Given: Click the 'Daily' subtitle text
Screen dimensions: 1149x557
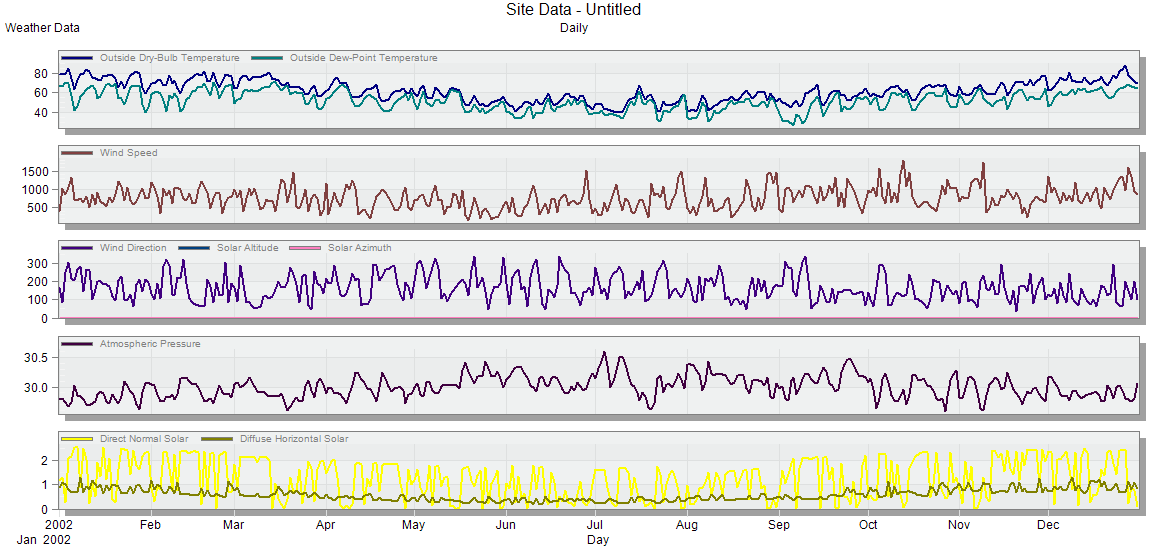Looking at the screenshot, I should 574,29.
